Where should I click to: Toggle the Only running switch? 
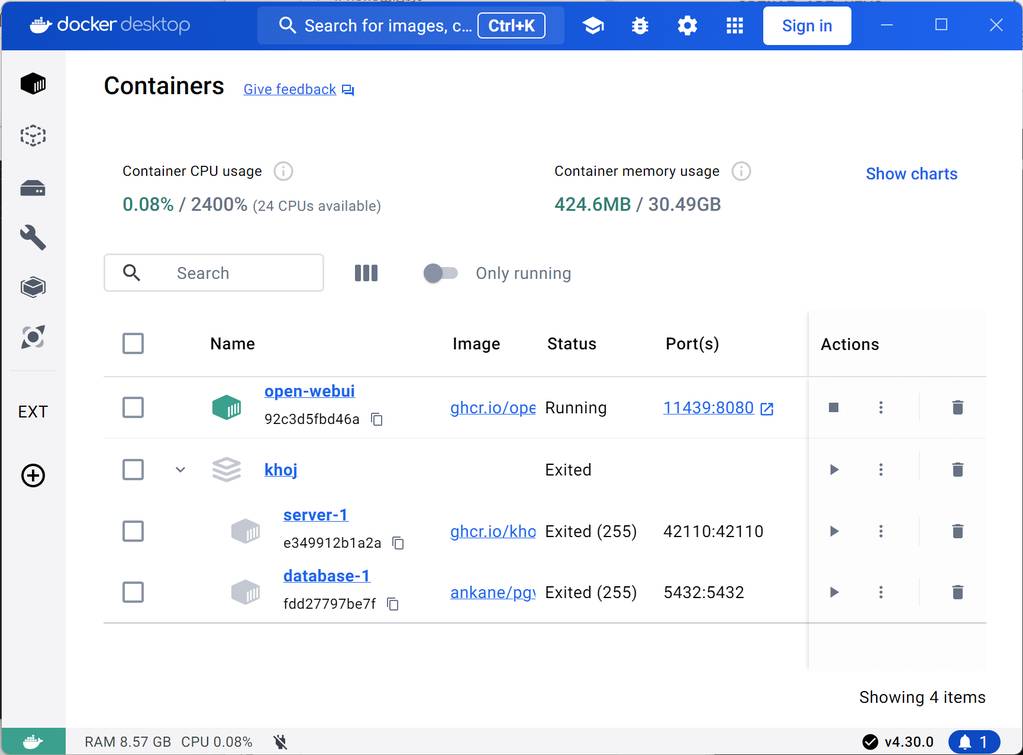tap(440, 273)
